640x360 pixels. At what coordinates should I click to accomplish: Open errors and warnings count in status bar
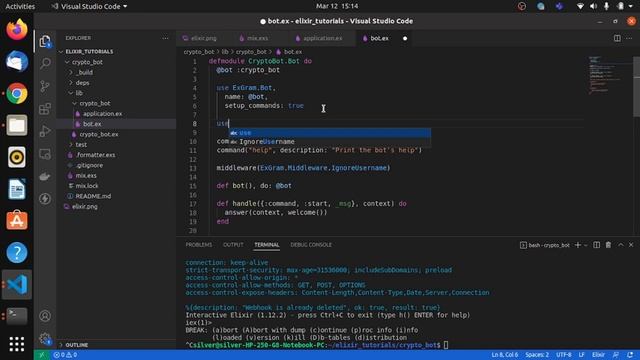click(65, 355)
